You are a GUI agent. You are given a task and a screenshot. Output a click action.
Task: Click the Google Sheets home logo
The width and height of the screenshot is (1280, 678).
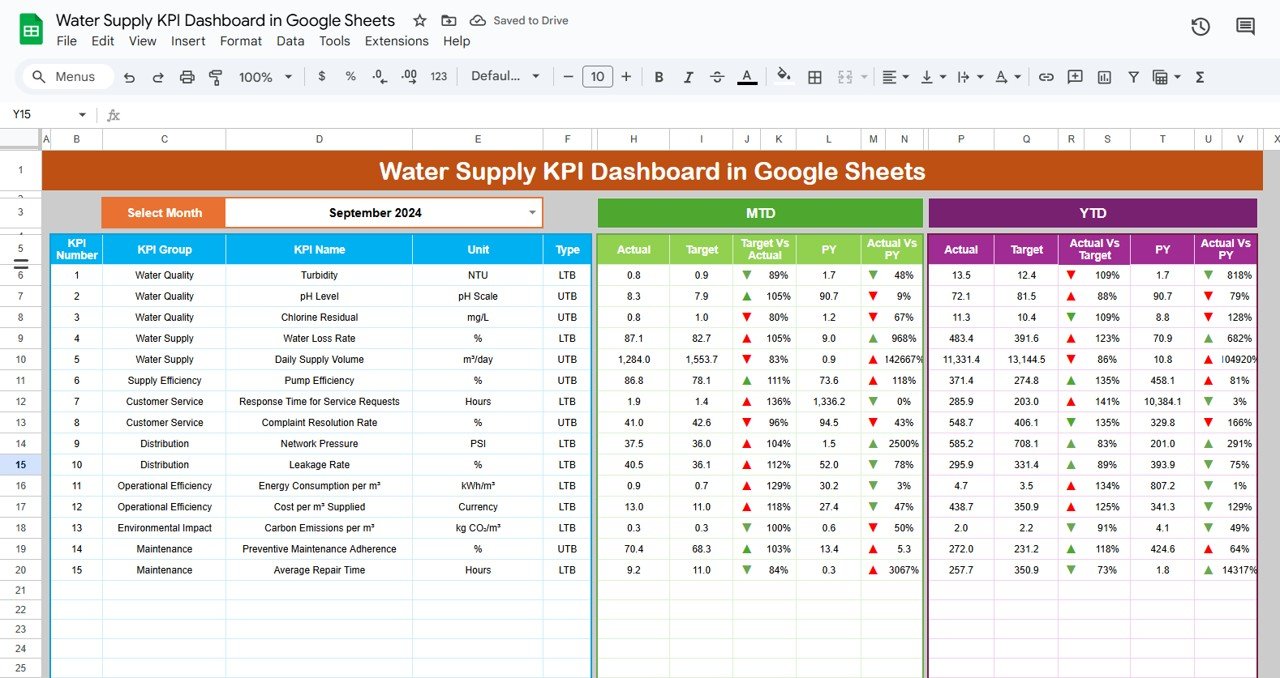(x=31, y=29)
